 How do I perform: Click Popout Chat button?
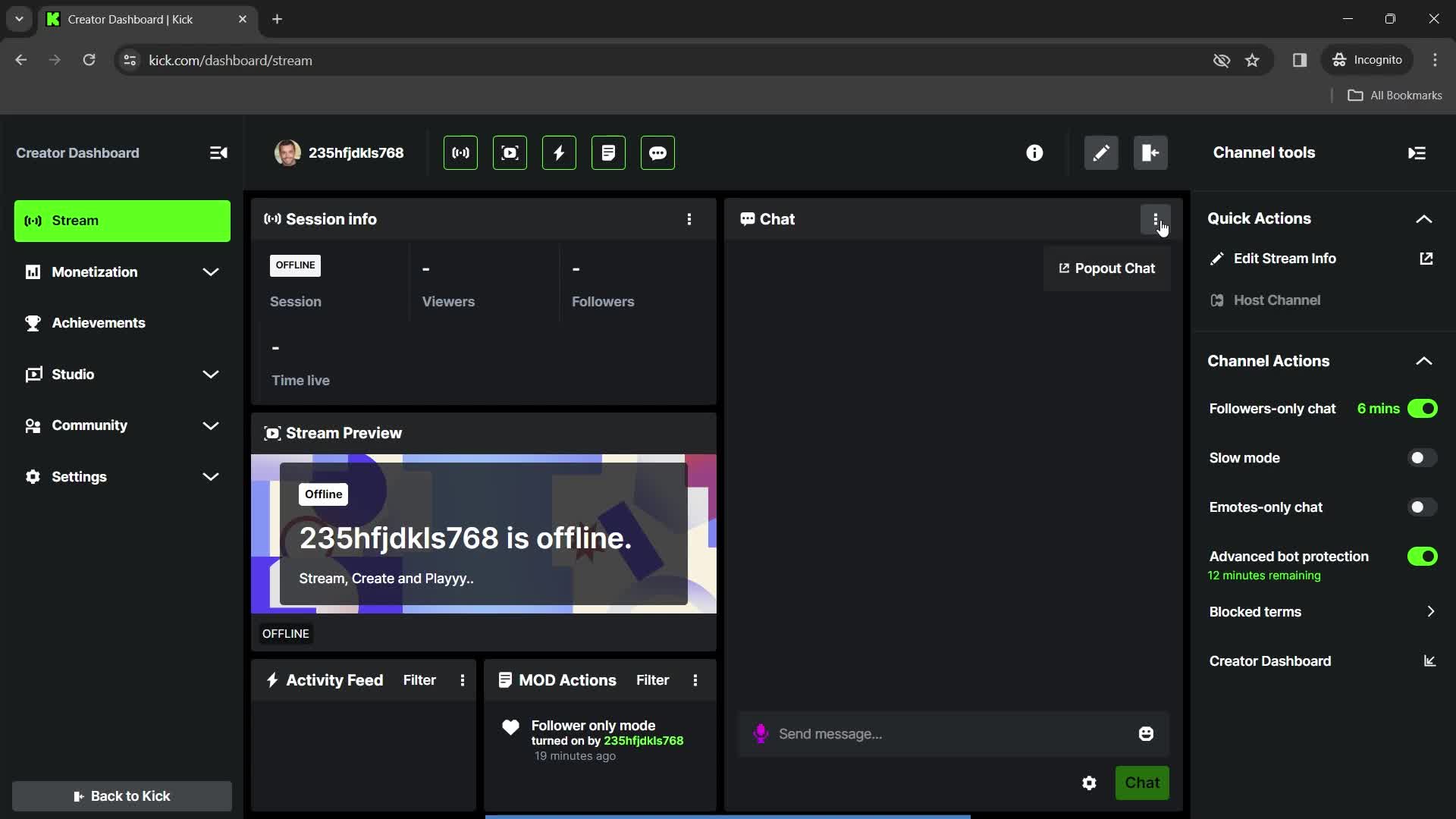click(x=1107, y=267)
